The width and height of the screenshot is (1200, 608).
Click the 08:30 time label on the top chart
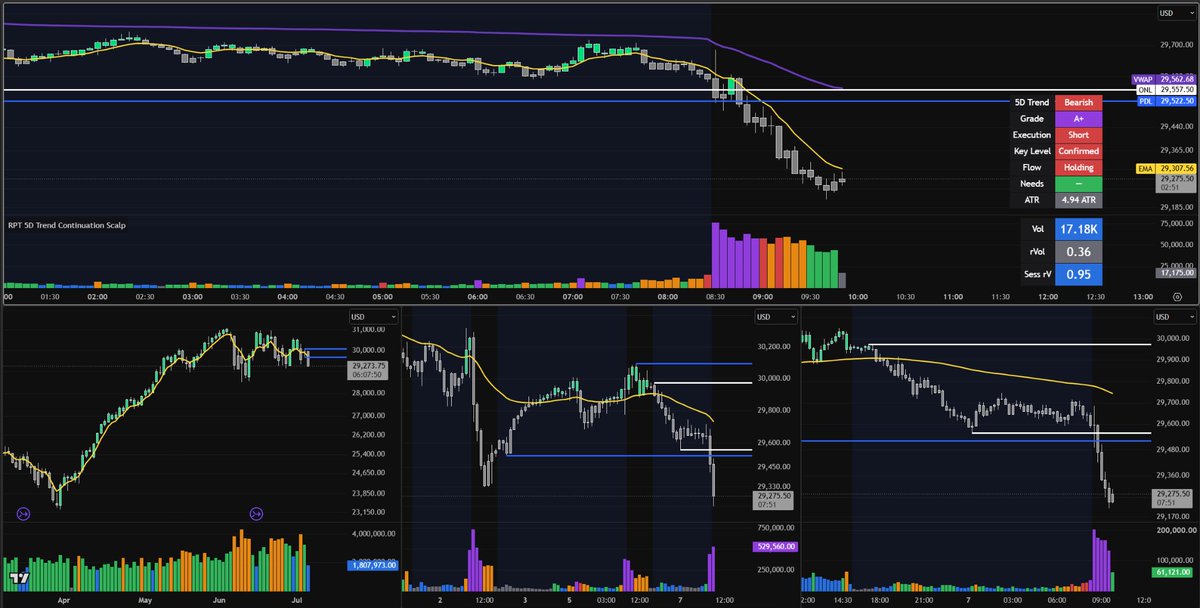[x=715, y=297]
